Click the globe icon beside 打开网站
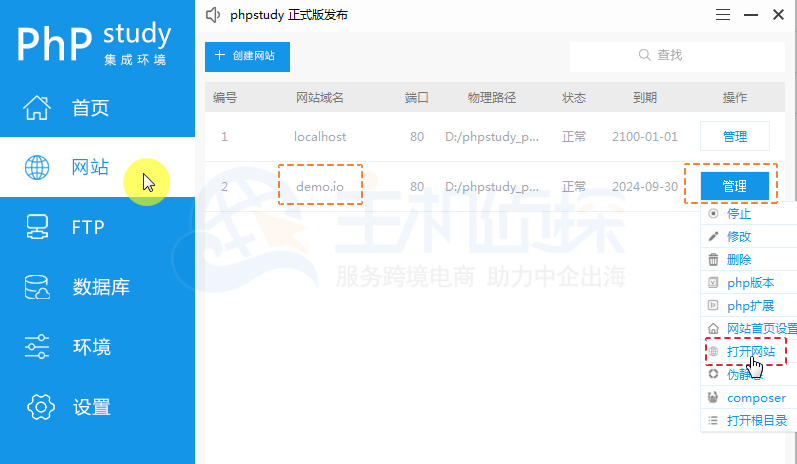Image resolution: width=797 pixels, height=464 pixels. click(713, 351)
